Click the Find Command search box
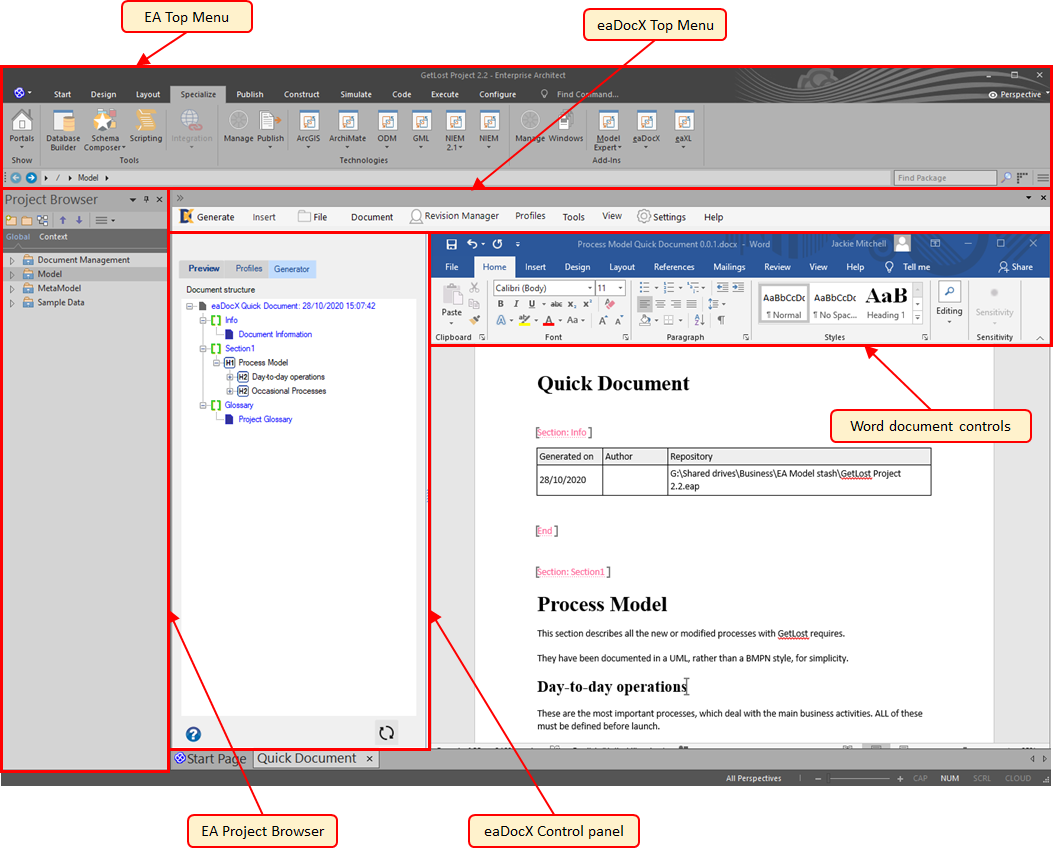Image resolution: width=1053 pixels, height=850 pixels. coord(587,94)
